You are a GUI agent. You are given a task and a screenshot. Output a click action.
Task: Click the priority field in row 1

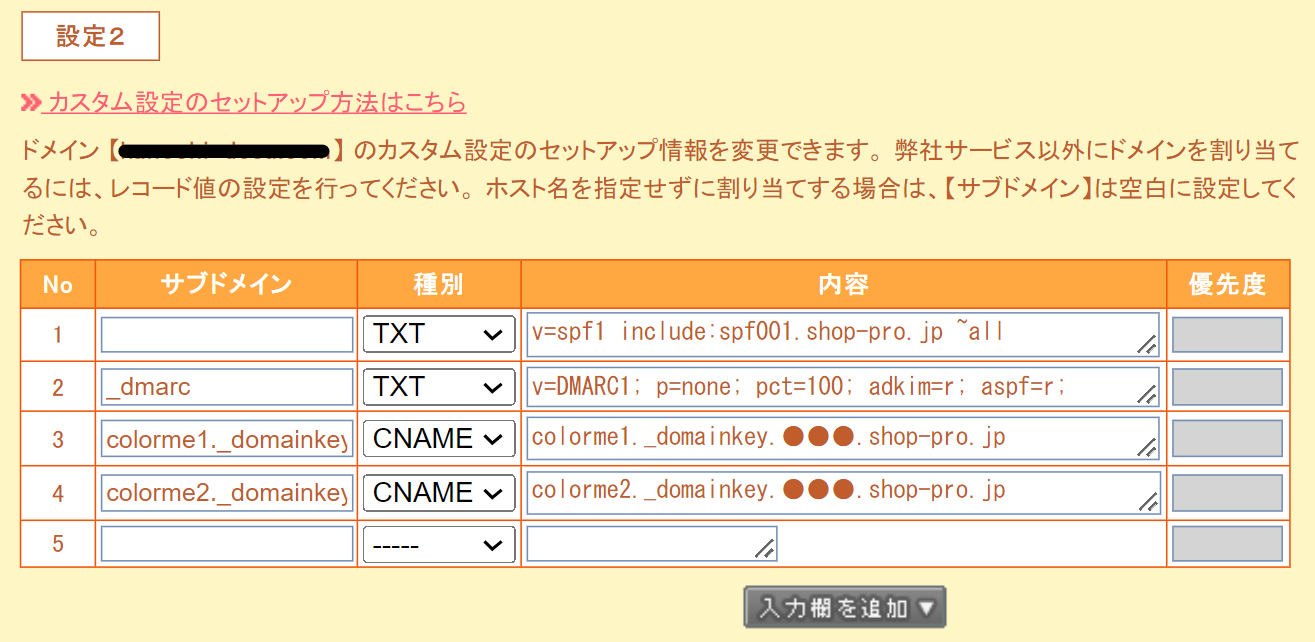coord(1227,335)
